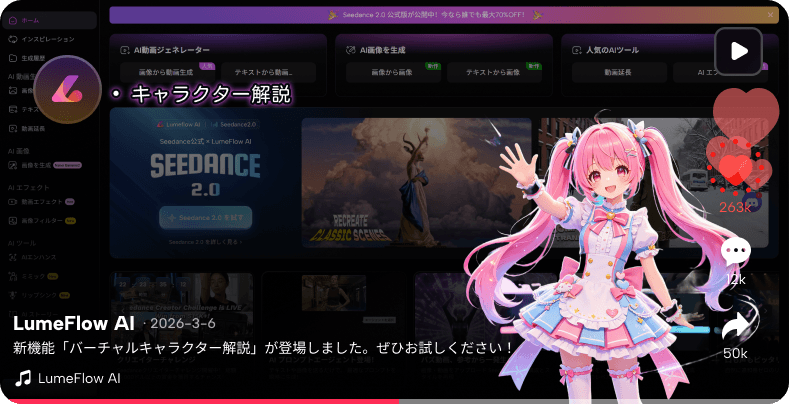
Task: Click the 2026-3-6 post date
Action: pyautogui.click(x=182, y=324)
